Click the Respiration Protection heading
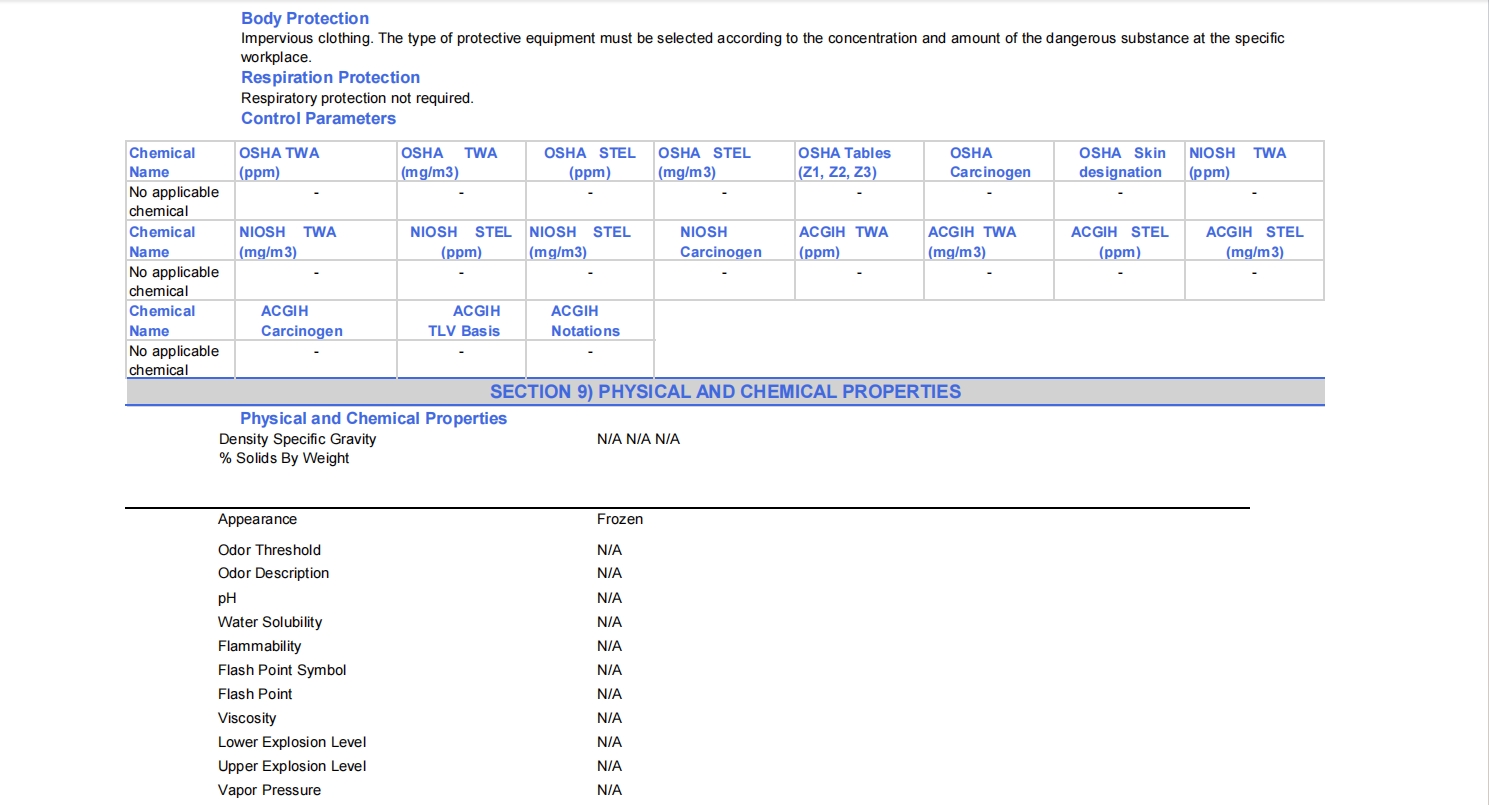Image resolution: width=1489 pixels, height=805 pixels. tap(330, 77)
